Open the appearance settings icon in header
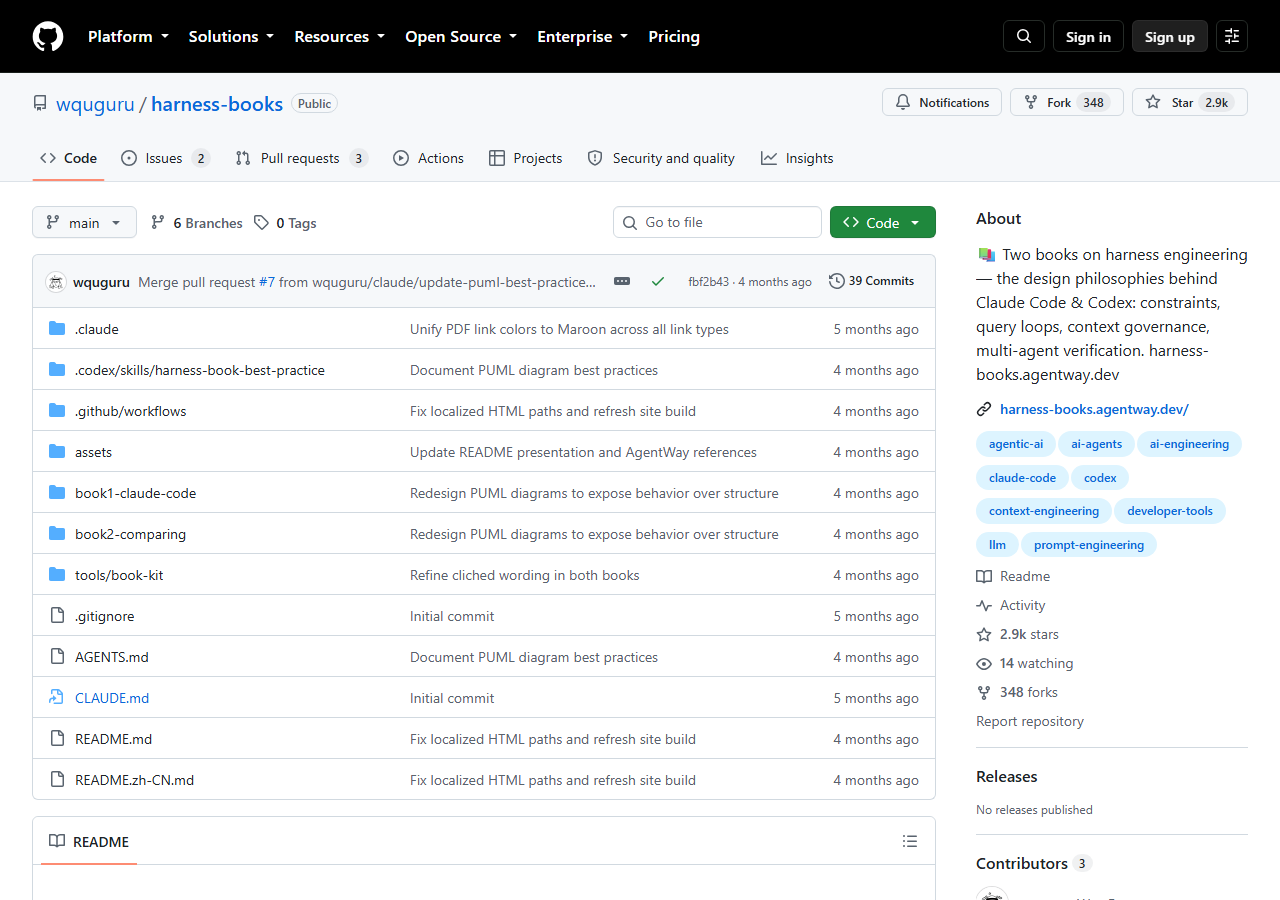 click(1232, 36)
